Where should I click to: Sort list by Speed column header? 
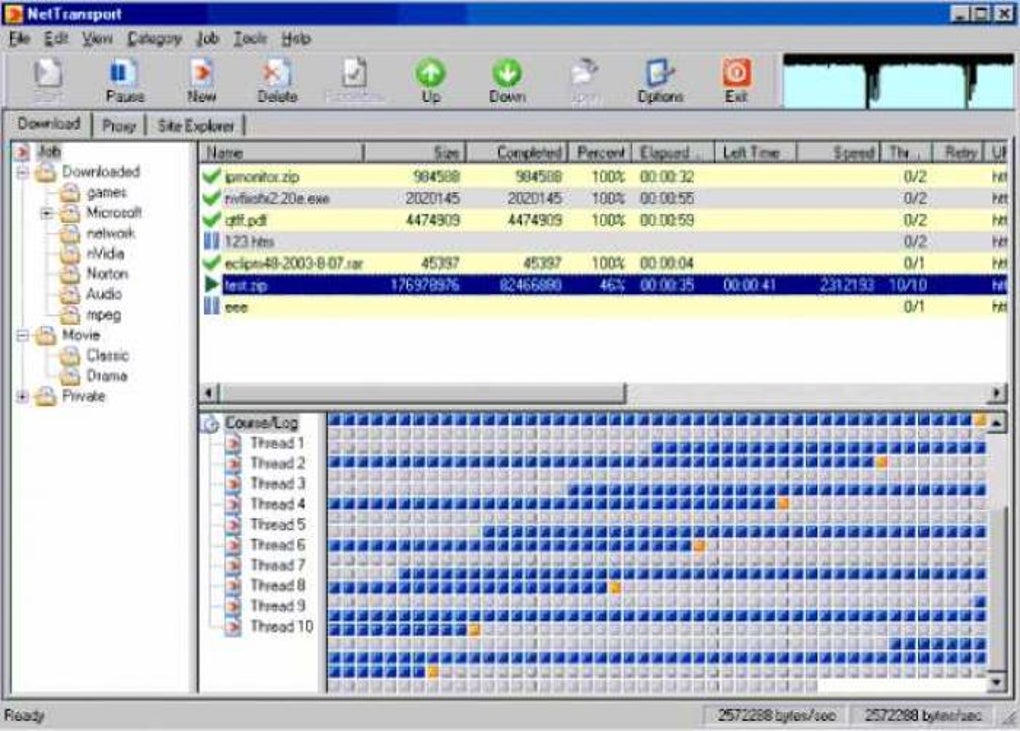839,153
